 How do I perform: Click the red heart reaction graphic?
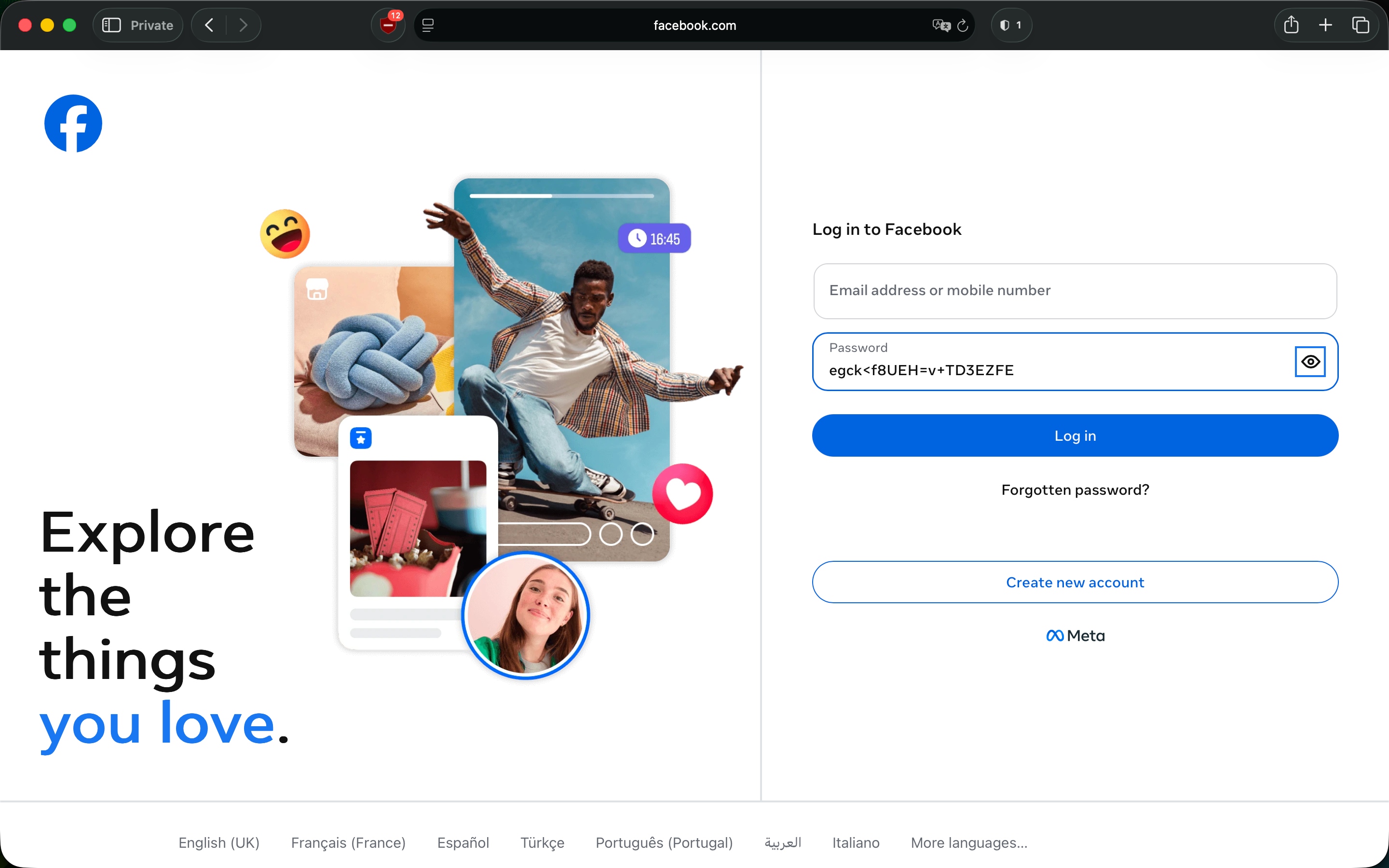tap(682, 494)
